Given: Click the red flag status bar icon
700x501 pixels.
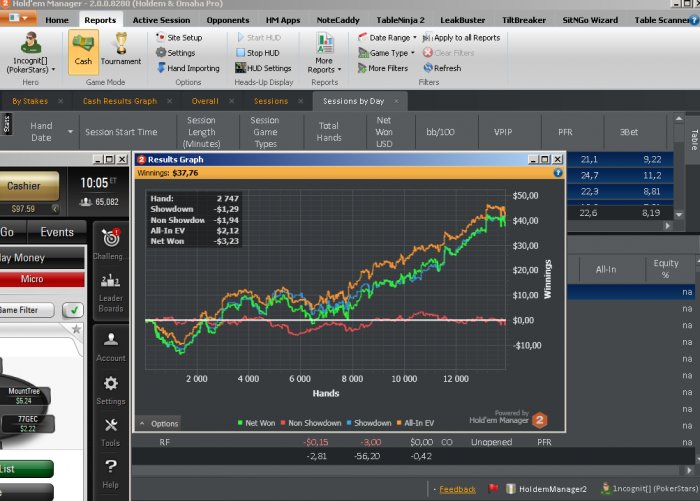Looking at the screenshot, I should click(x=493, y=488).
